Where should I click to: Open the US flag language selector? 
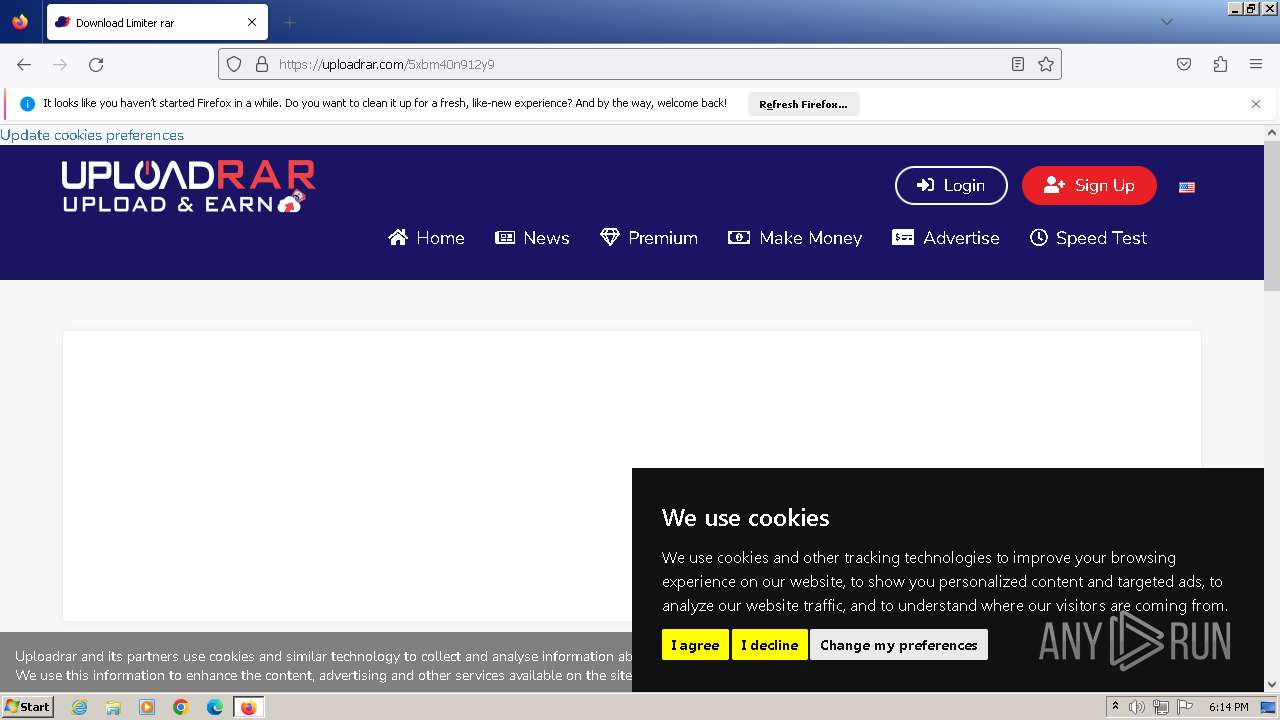pos(1187,187)
